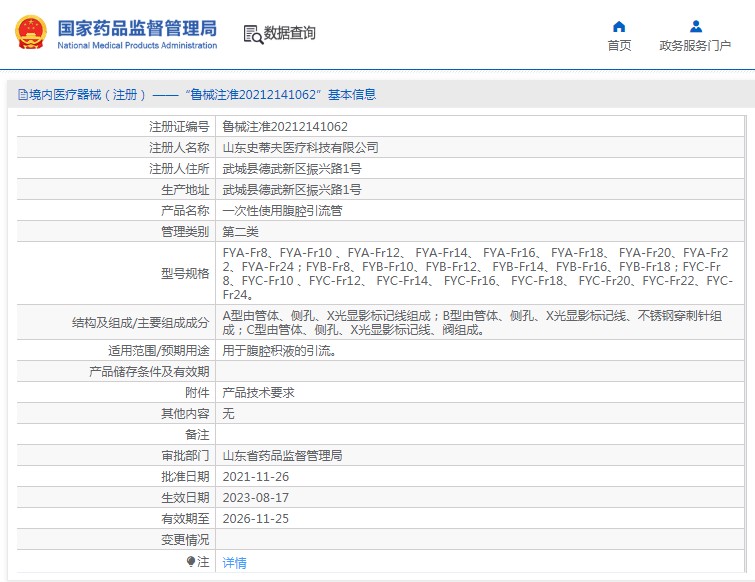
Task: Click the 批准日期 label
Action: click(185, 477)
